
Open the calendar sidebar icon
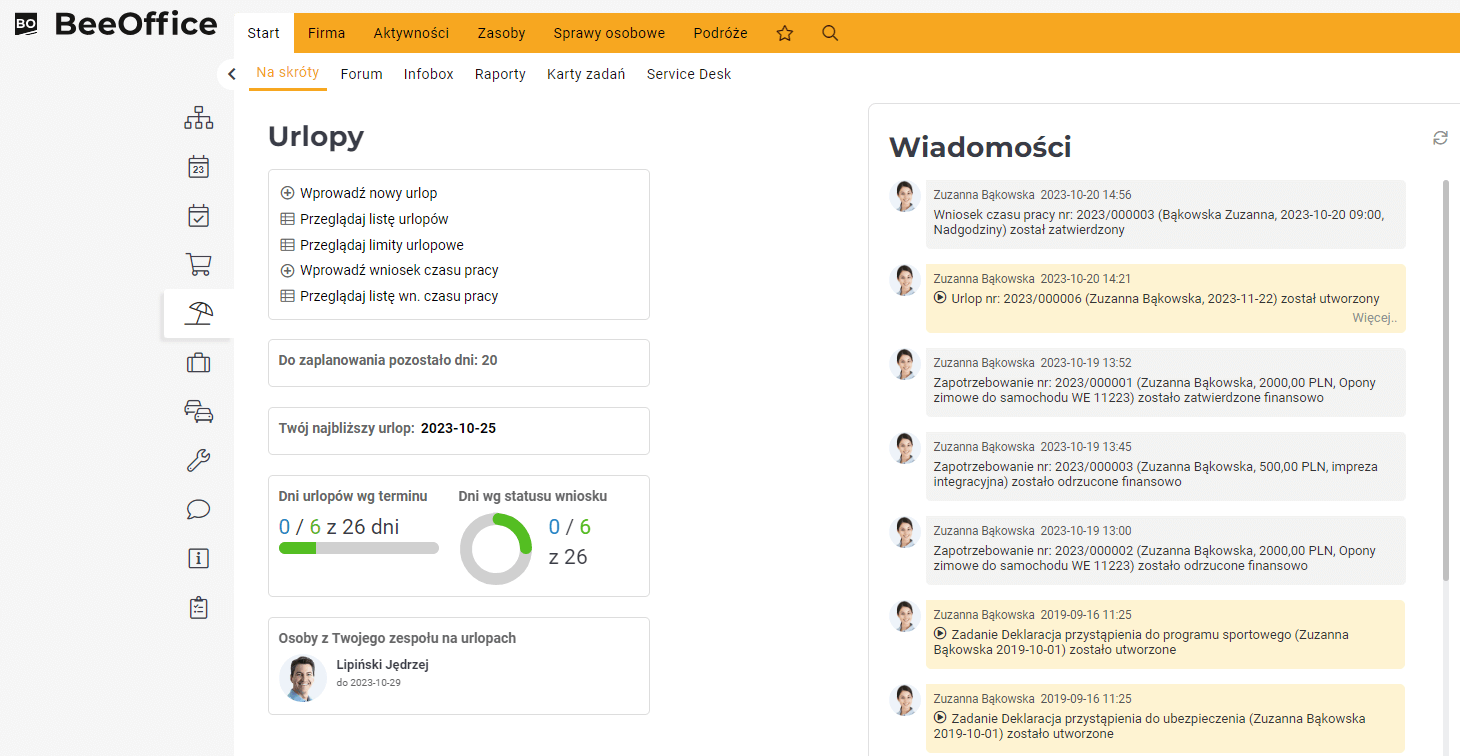pos(199,167)
